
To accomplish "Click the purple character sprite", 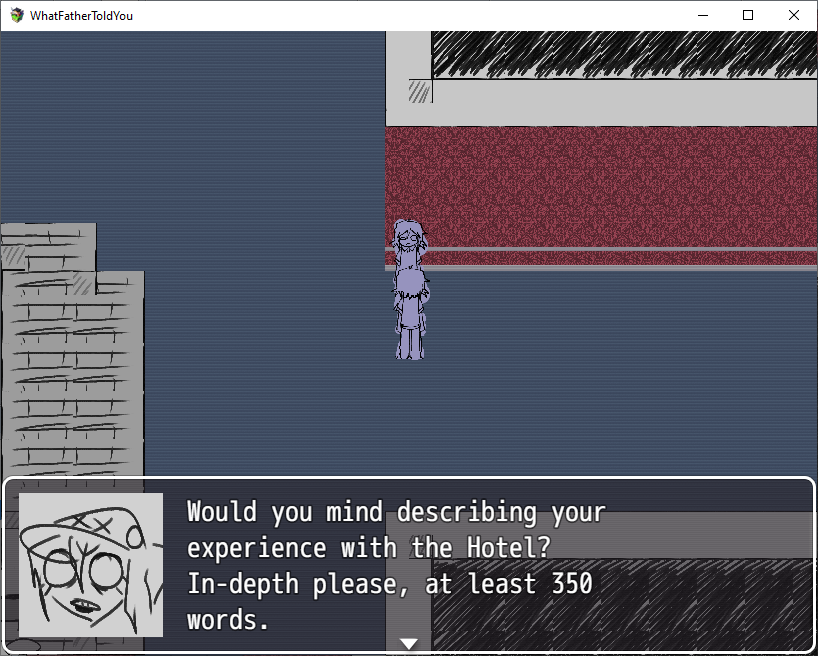I will tap(411, 290).
